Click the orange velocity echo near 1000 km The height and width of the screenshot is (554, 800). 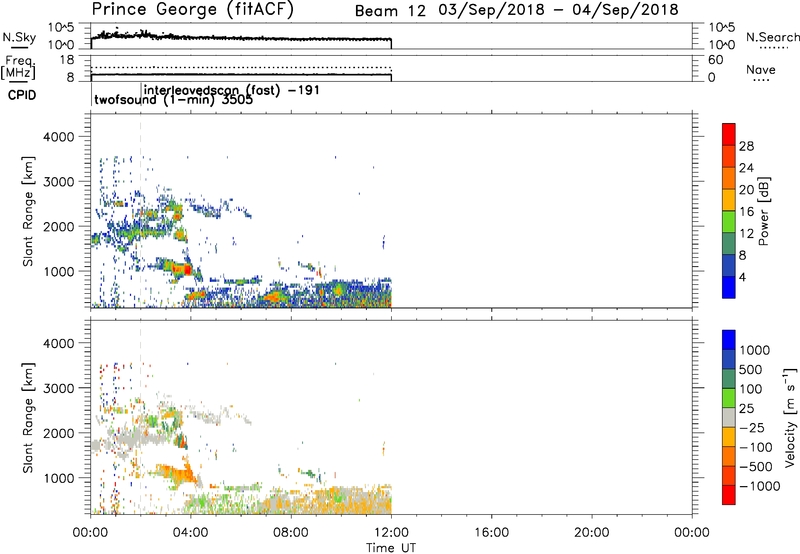pos(177,472)
